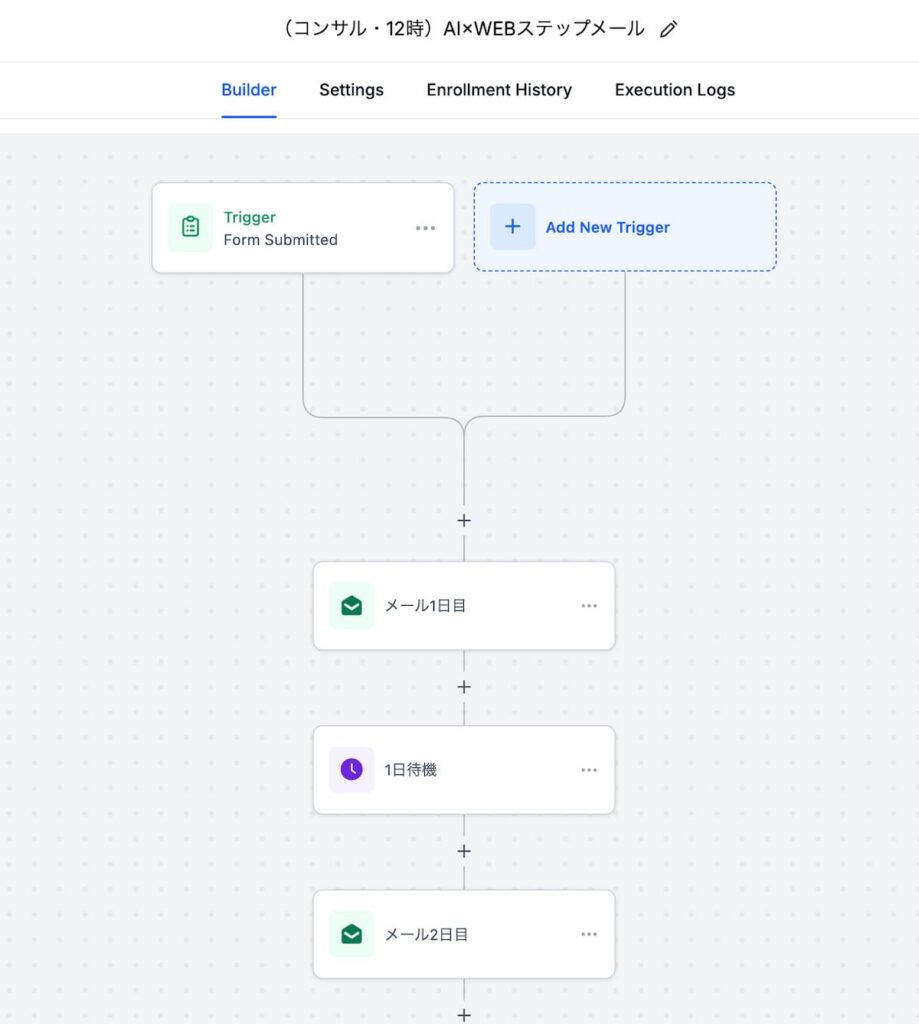Click the plus icon in Add New Trigger
This screenshot has width=919, height=1024.
pos(512,227)
